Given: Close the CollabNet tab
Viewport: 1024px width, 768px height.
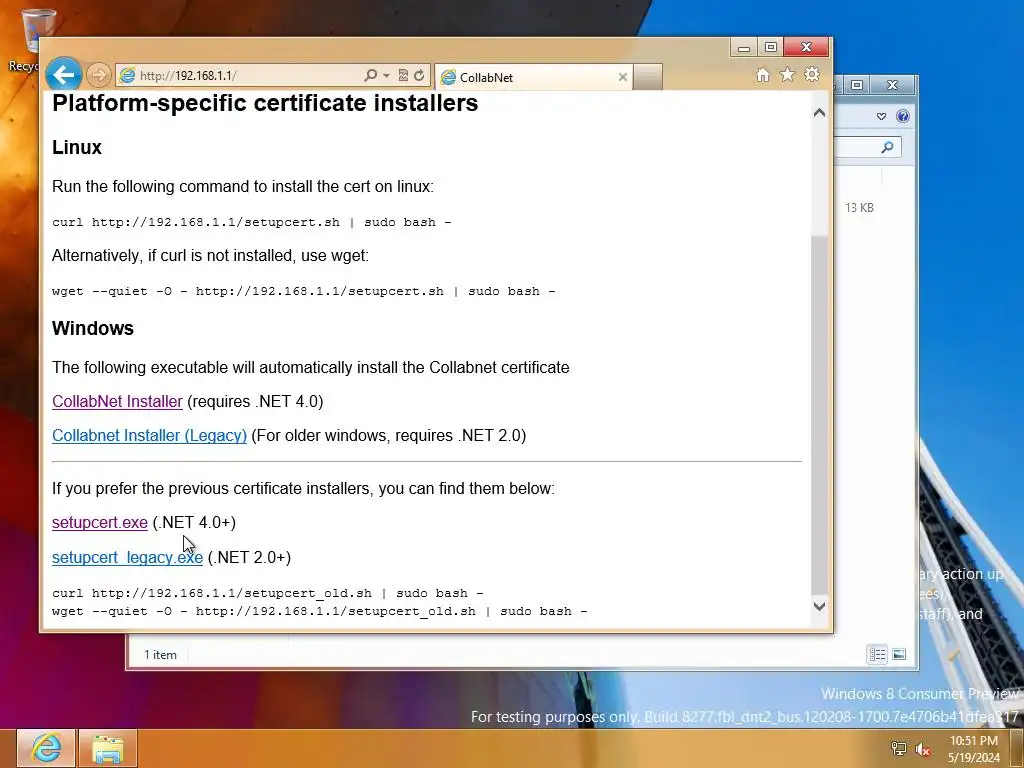Looking at the screenshot, I should tap(622, 77).
